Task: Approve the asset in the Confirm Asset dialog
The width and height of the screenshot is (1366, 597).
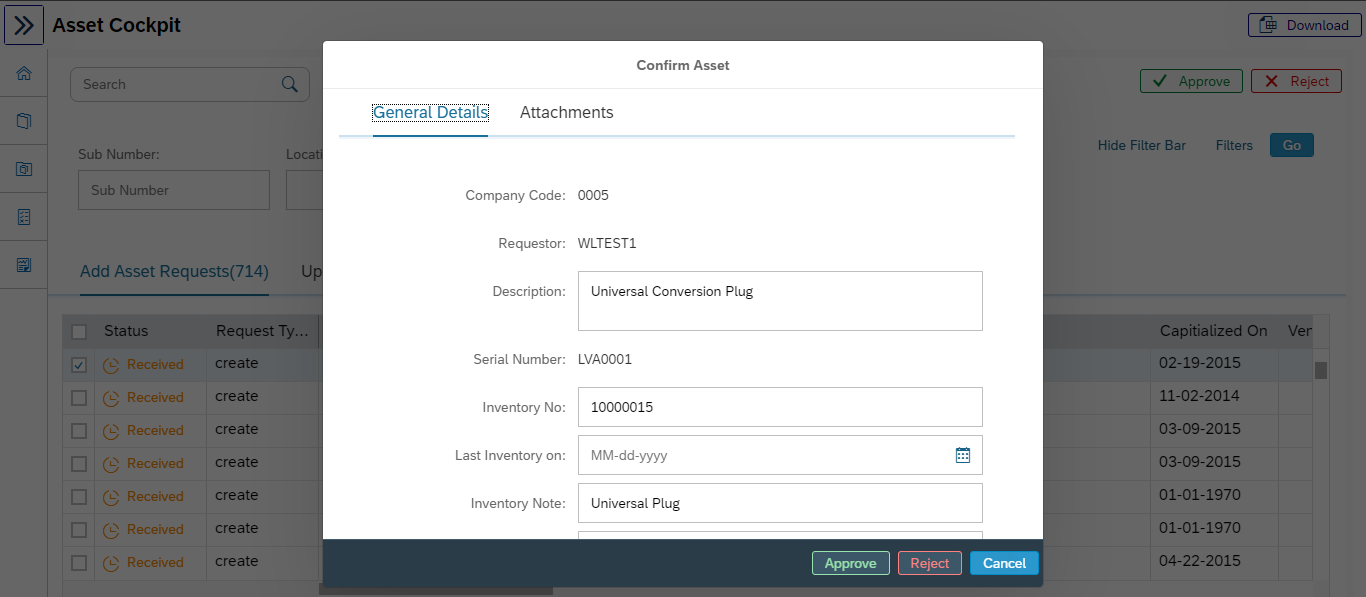Action: coord(850,563)
